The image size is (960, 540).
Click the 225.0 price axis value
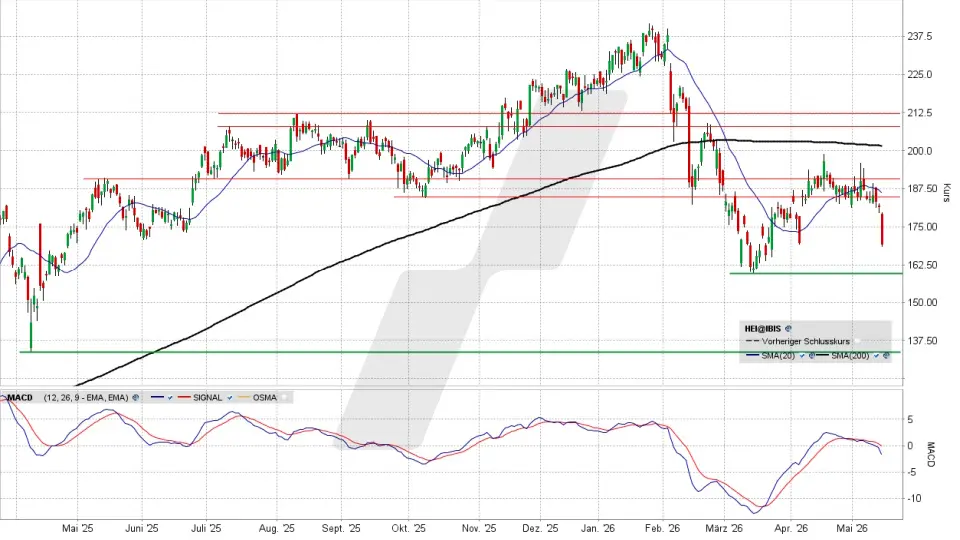[920, 75]
